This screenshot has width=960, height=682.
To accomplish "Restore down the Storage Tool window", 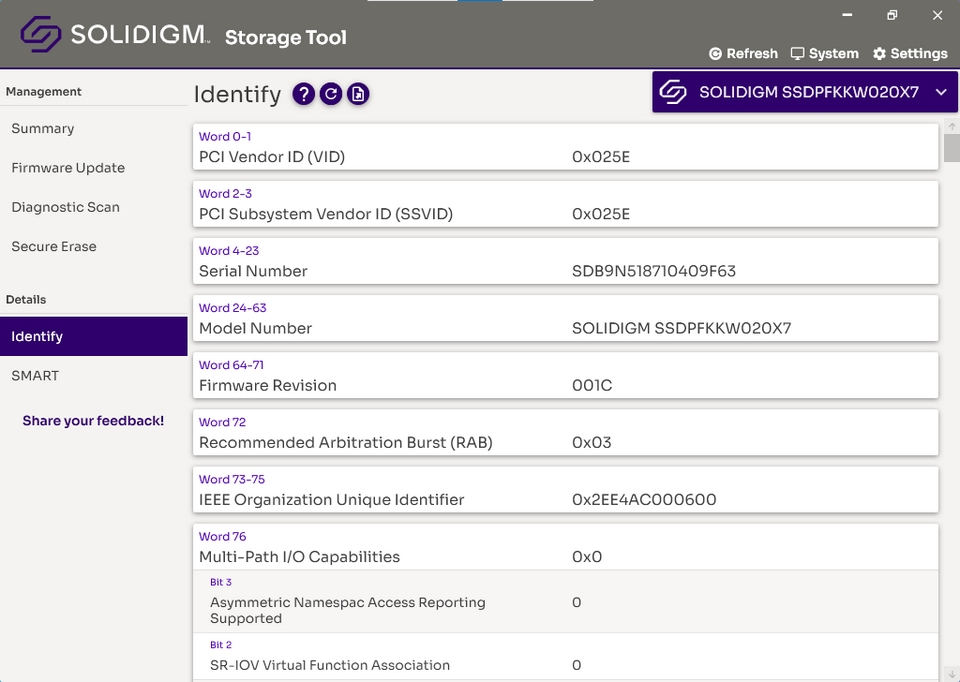I will click(892, 15).
